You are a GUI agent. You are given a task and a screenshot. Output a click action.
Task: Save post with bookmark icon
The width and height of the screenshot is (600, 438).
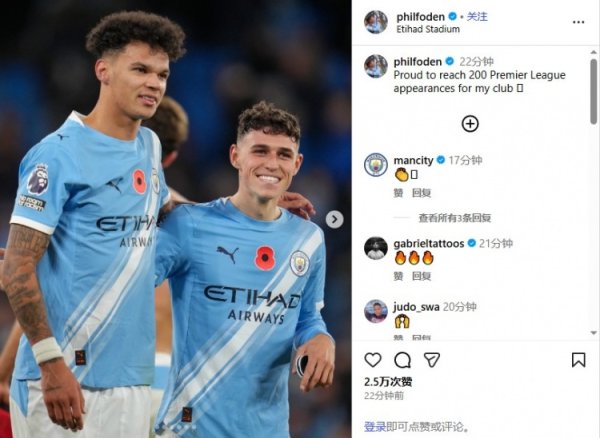pyautogui.click(x=578, y=360)
